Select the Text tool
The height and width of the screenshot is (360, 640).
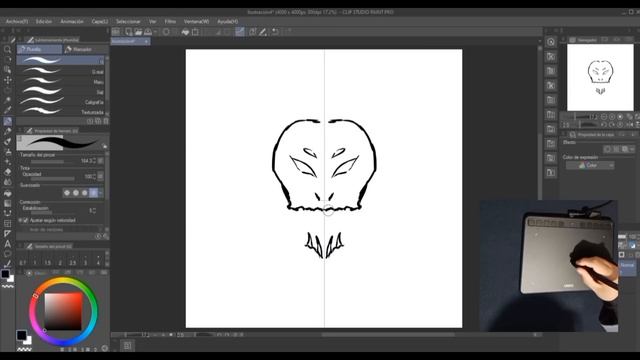coord(7,244)
